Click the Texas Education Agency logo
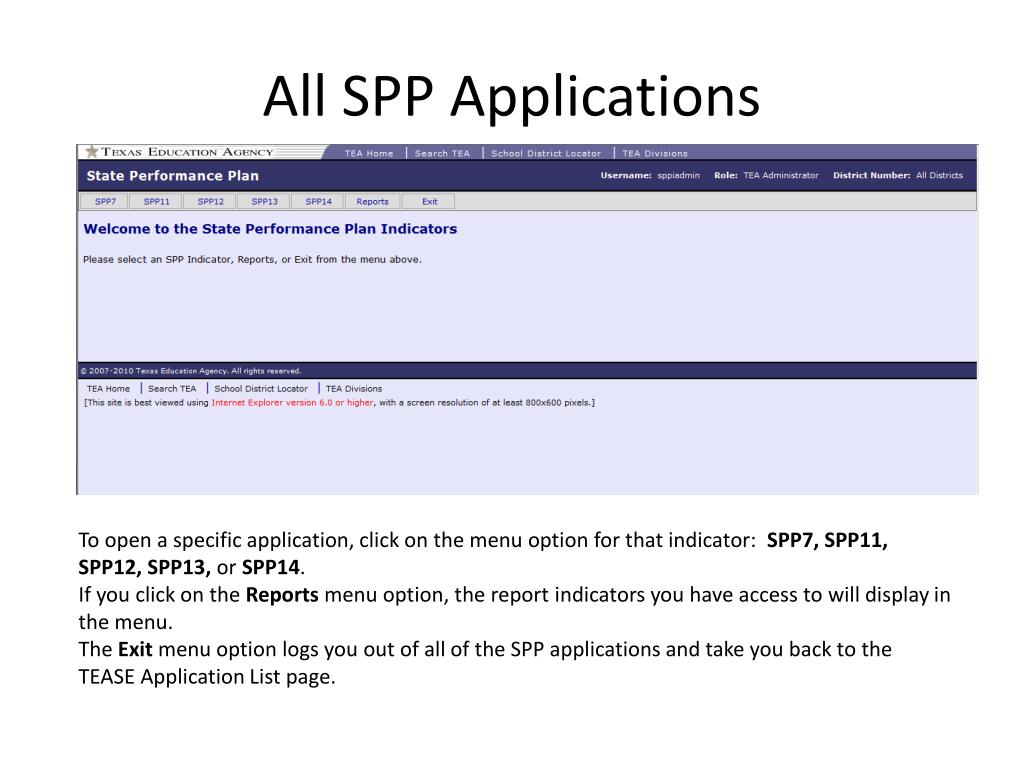1024x768 pixels. tap(180, 152)
